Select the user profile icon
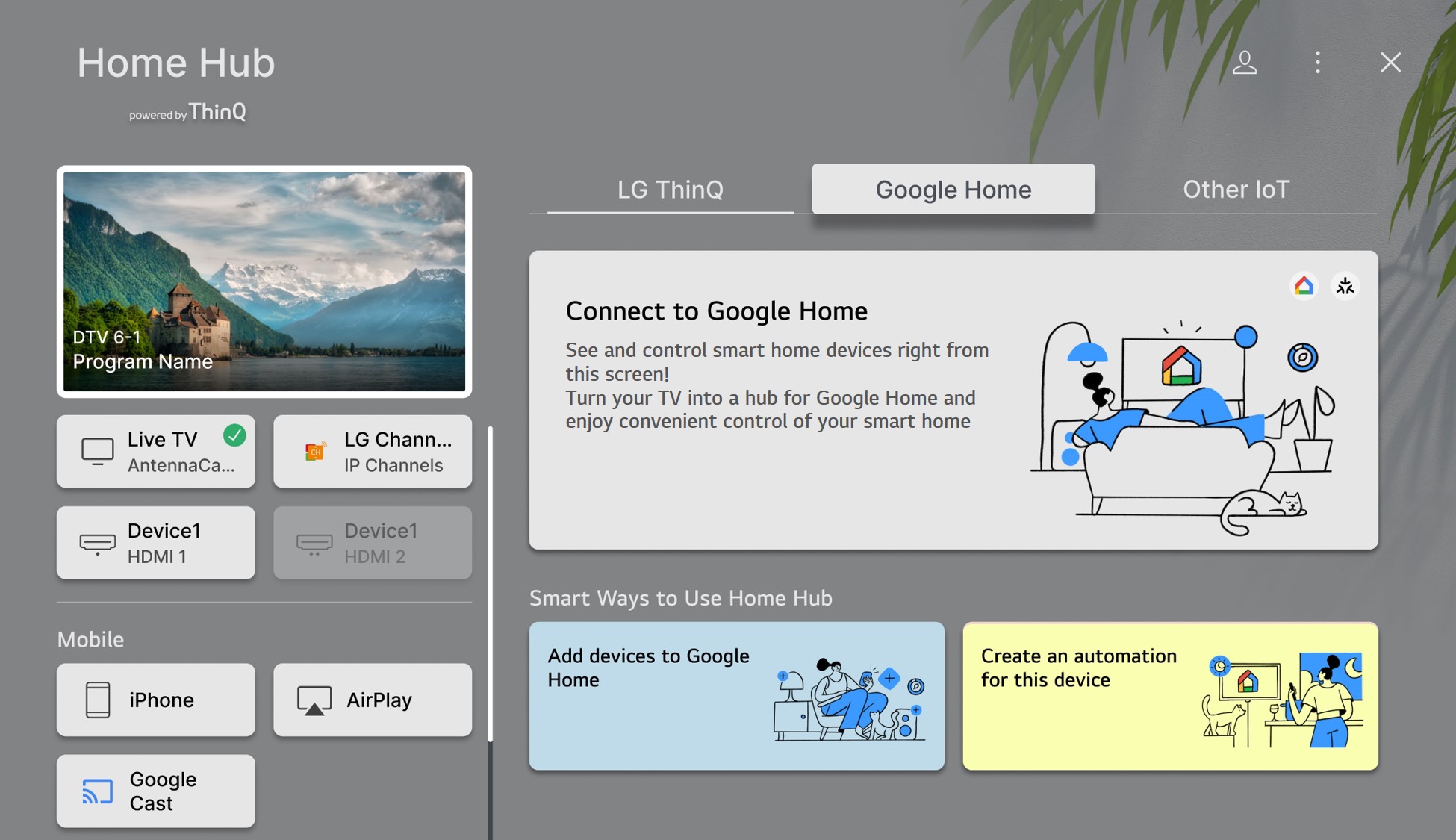Image resolution: width=1456 pixels, height=840 pixels. click(x=1246, y=62)
